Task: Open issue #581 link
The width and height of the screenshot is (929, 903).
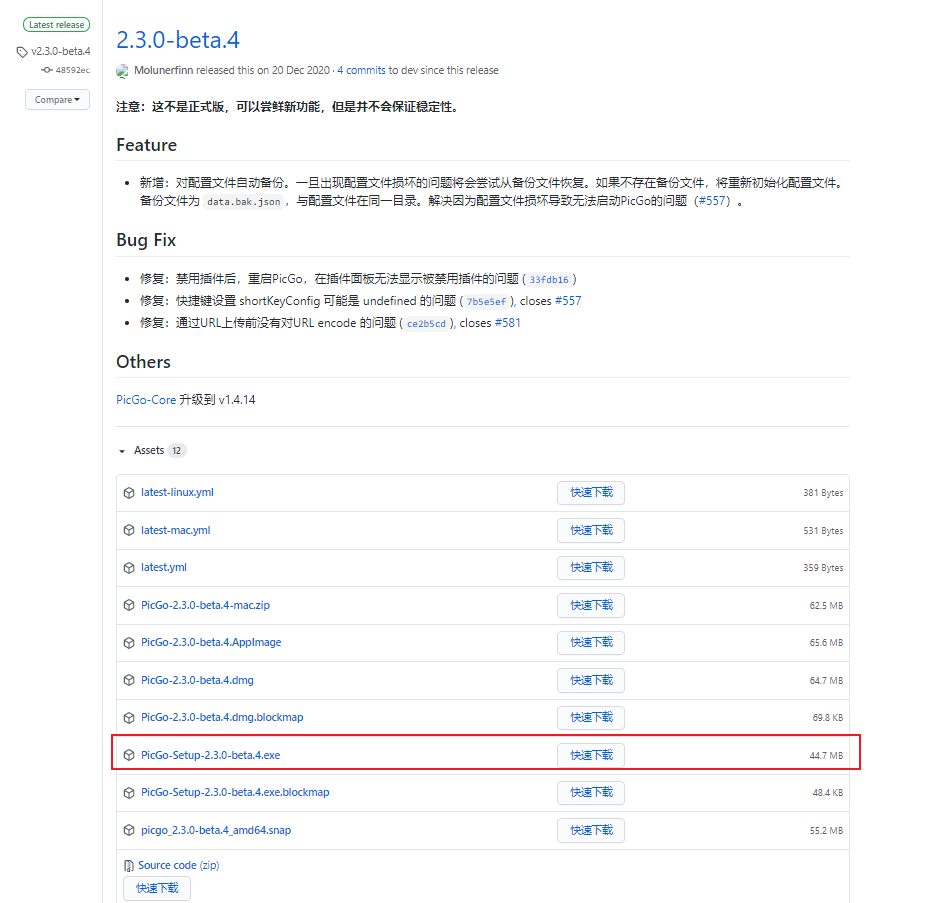Action: pos(508,323)
